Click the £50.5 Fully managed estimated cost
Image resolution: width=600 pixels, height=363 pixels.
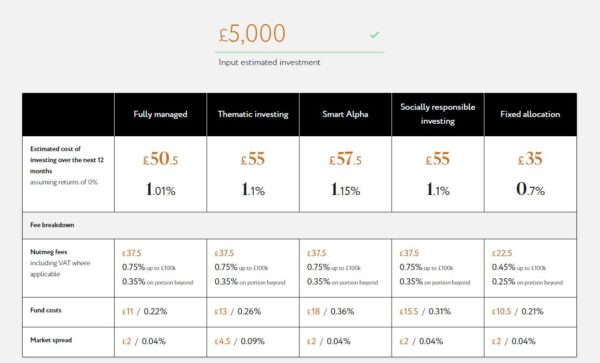point(160,159)
